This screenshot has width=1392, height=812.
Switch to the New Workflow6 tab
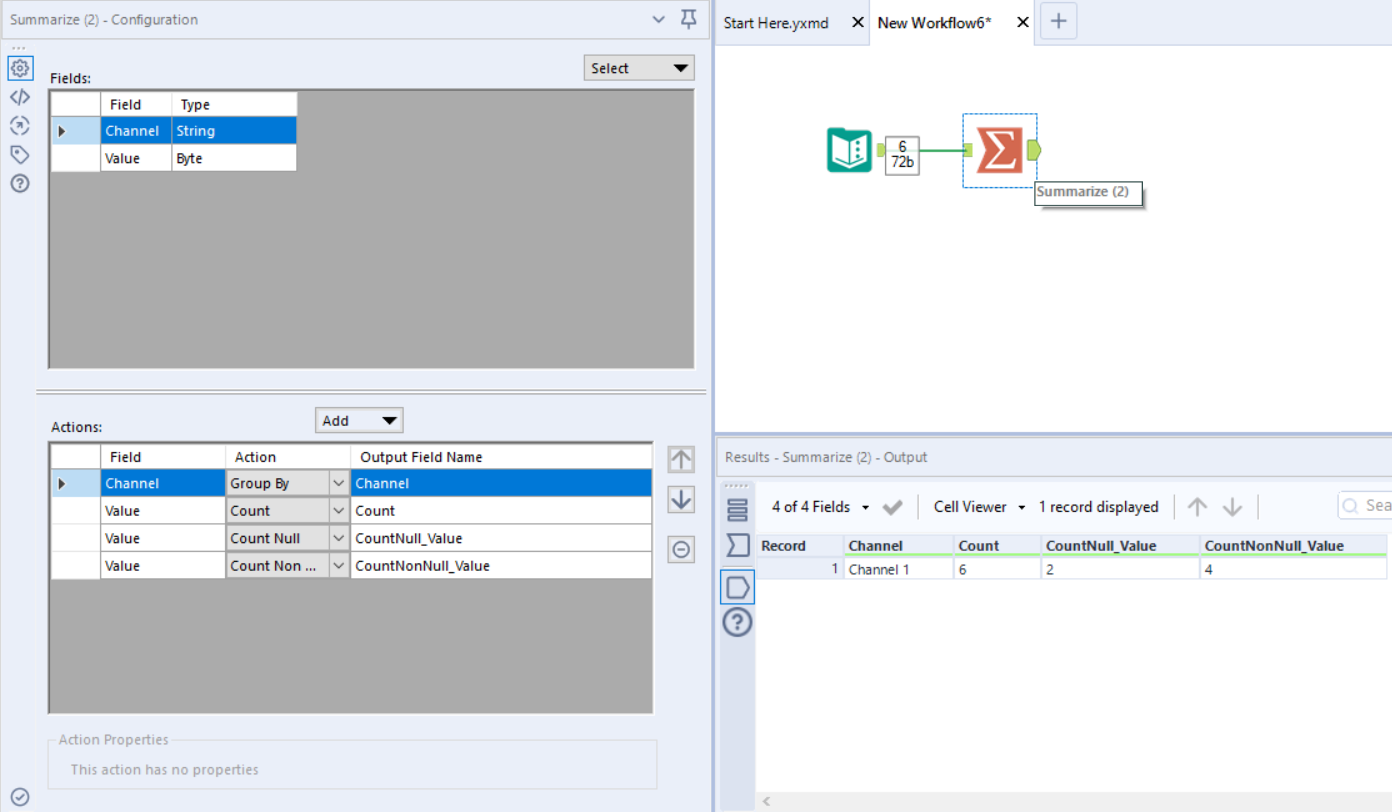[x=932, y=22]
